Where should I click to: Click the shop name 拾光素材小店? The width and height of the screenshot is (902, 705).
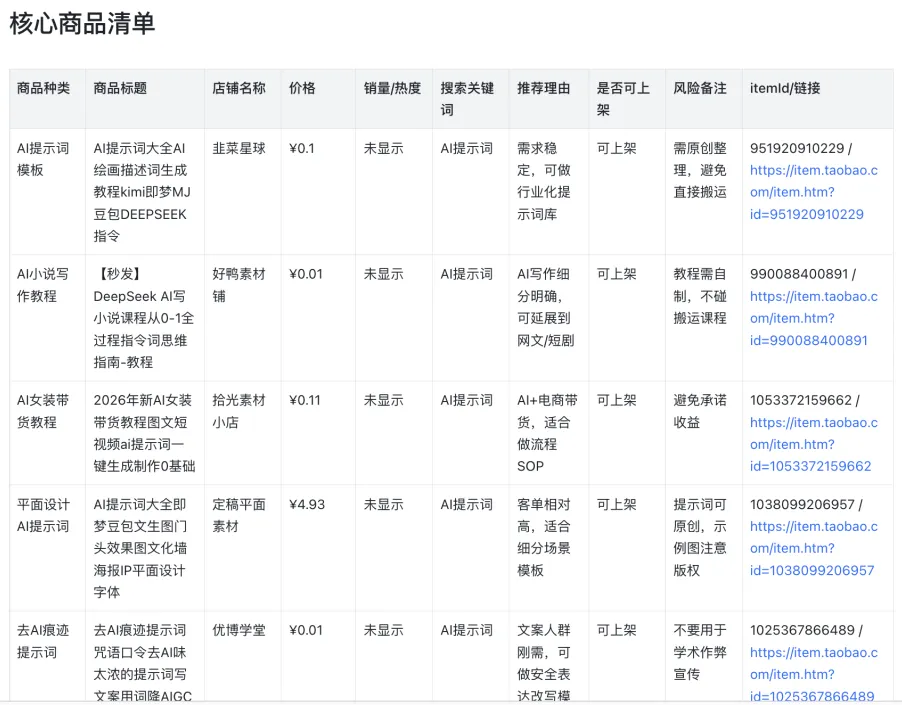pyautogui.click(x=239, y=411)
